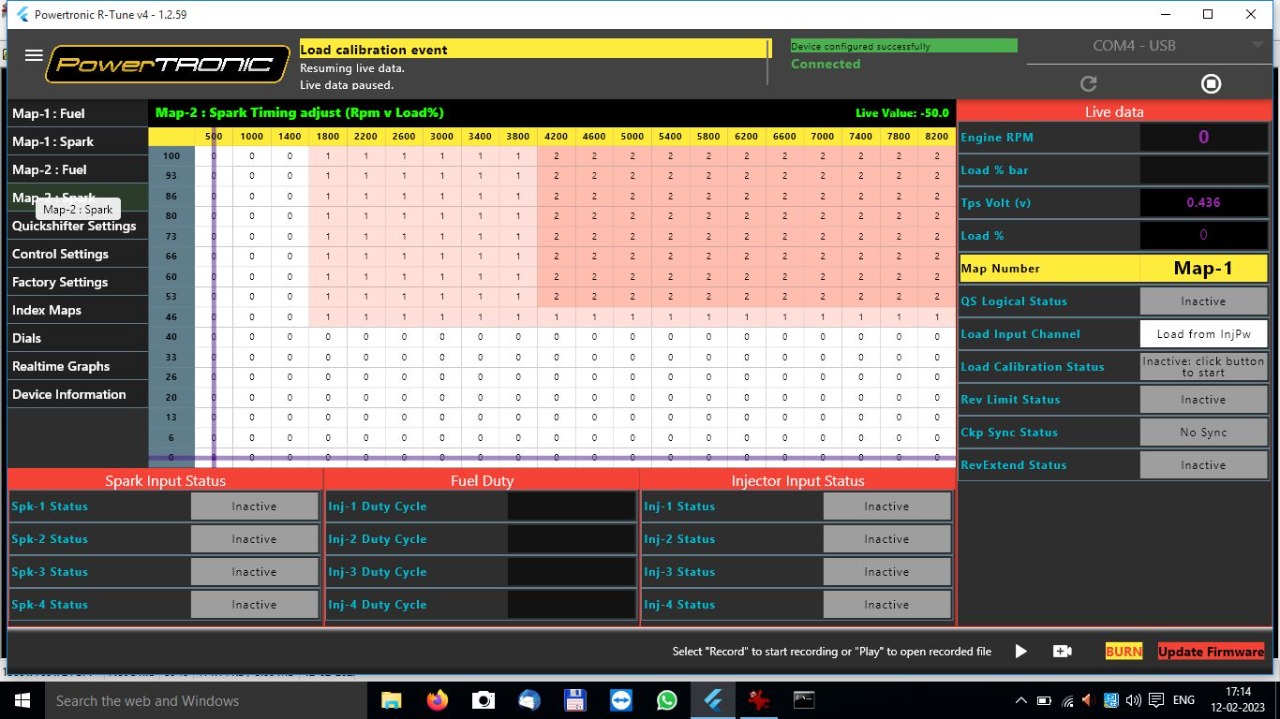Toggle Load Input Channel setting

[x=1203, y=334]
